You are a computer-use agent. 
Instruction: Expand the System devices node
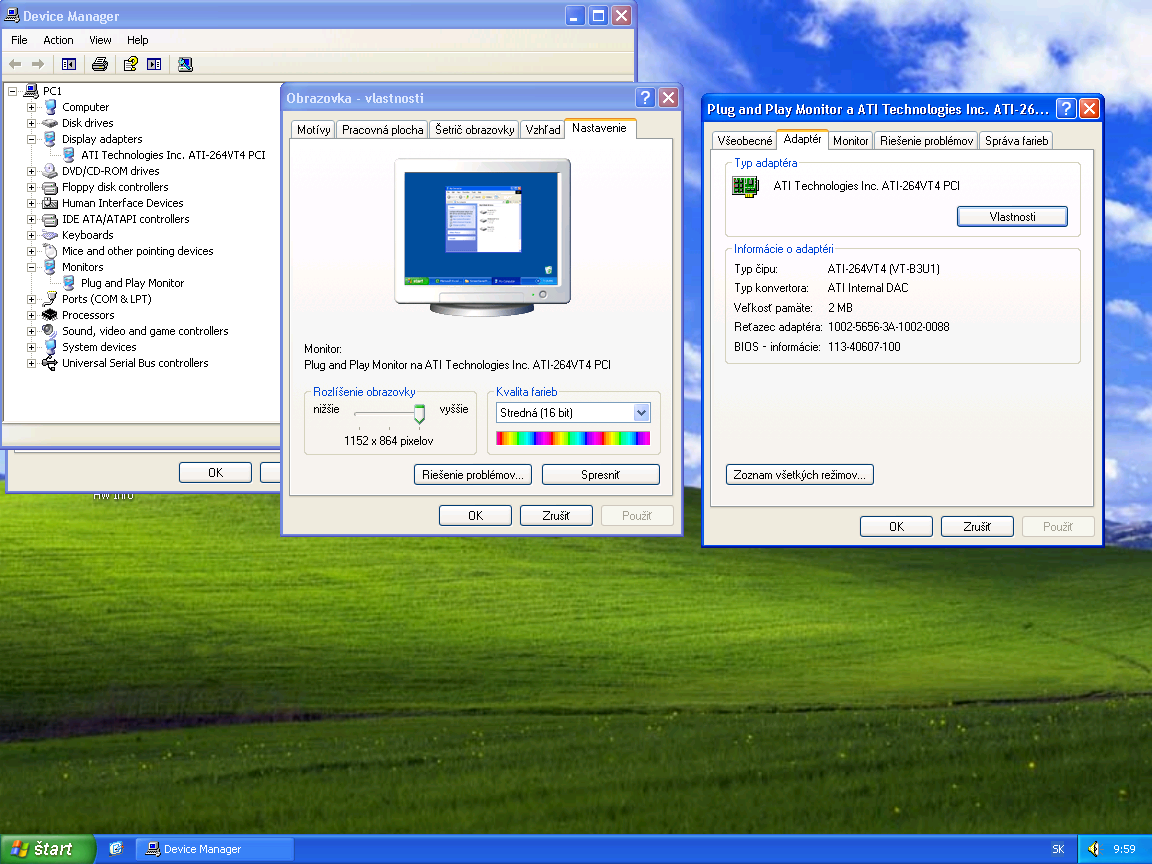32,348
